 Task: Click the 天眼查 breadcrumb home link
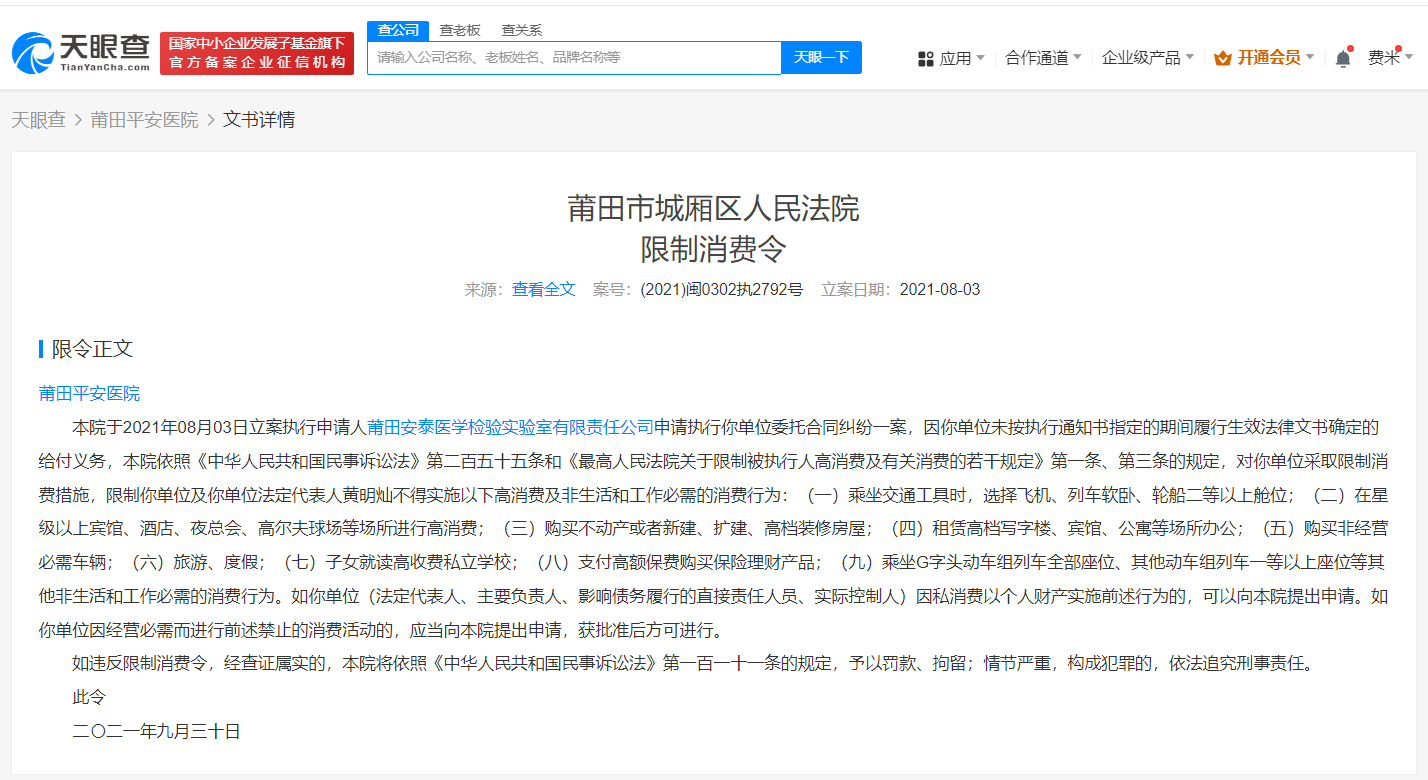click(38, 118)
